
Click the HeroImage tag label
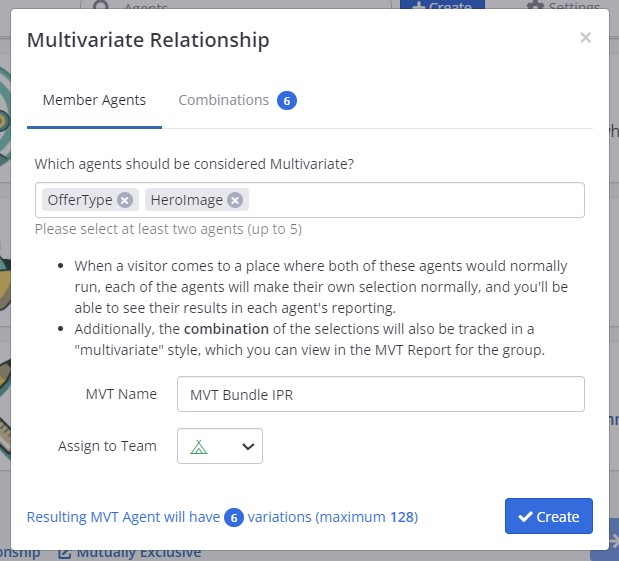186,200
